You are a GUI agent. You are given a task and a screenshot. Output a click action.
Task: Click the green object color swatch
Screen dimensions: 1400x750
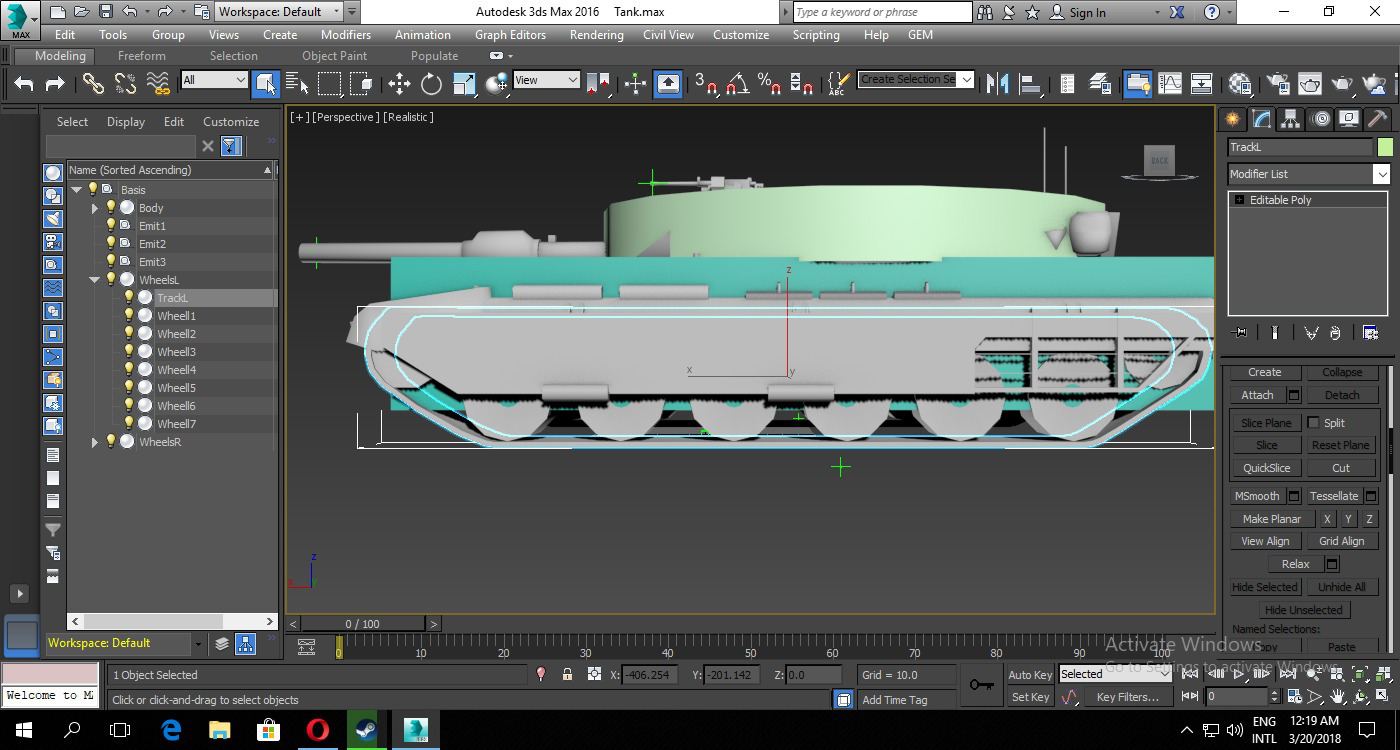tap(1385, 147)
